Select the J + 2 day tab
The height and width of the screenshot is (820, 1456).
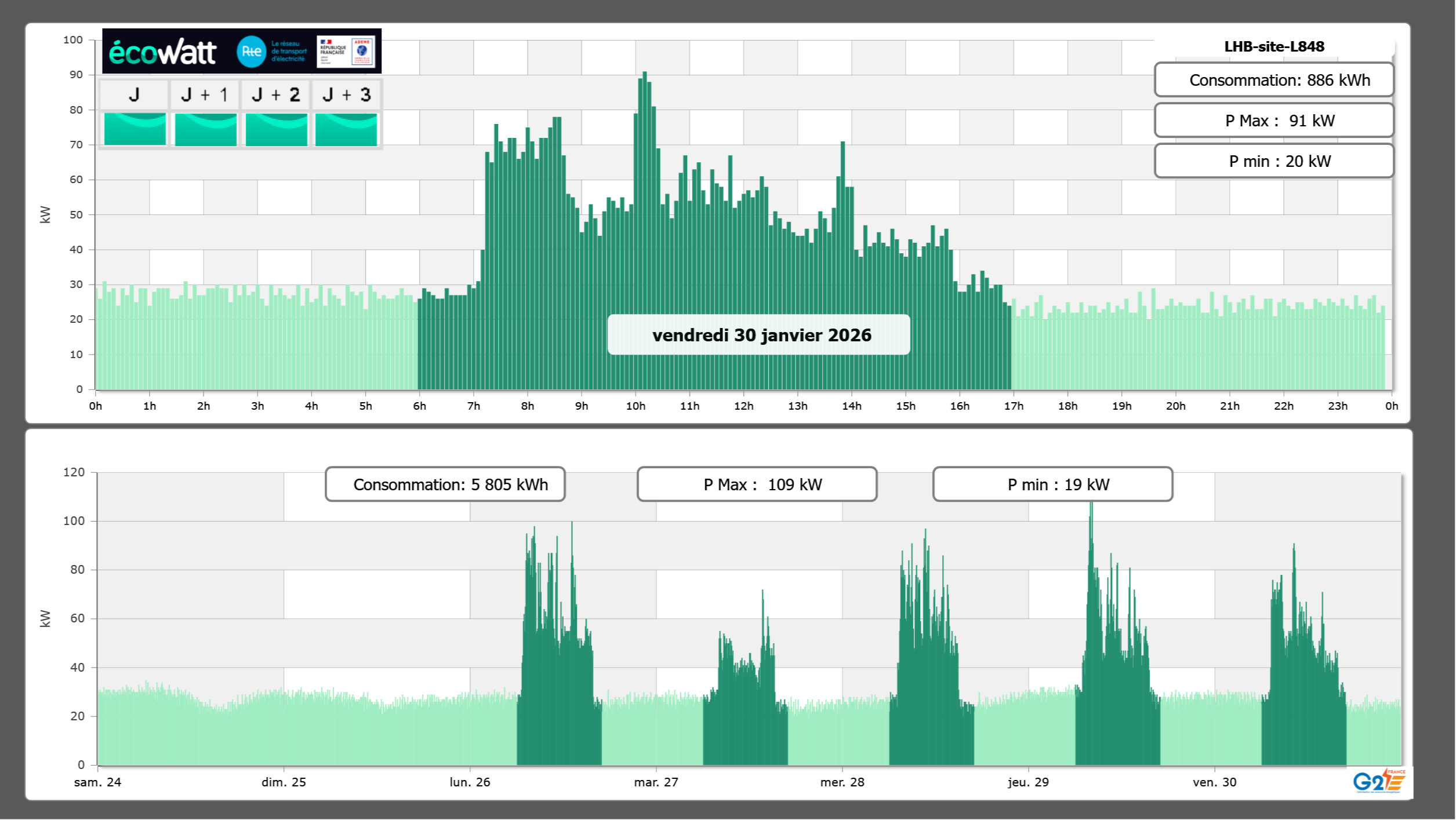point(276,94)
